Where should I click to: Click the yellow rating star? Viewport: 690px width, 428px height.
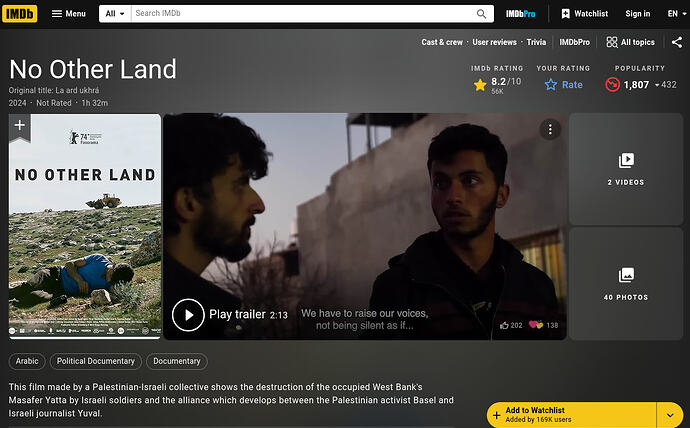click(480, 84)
